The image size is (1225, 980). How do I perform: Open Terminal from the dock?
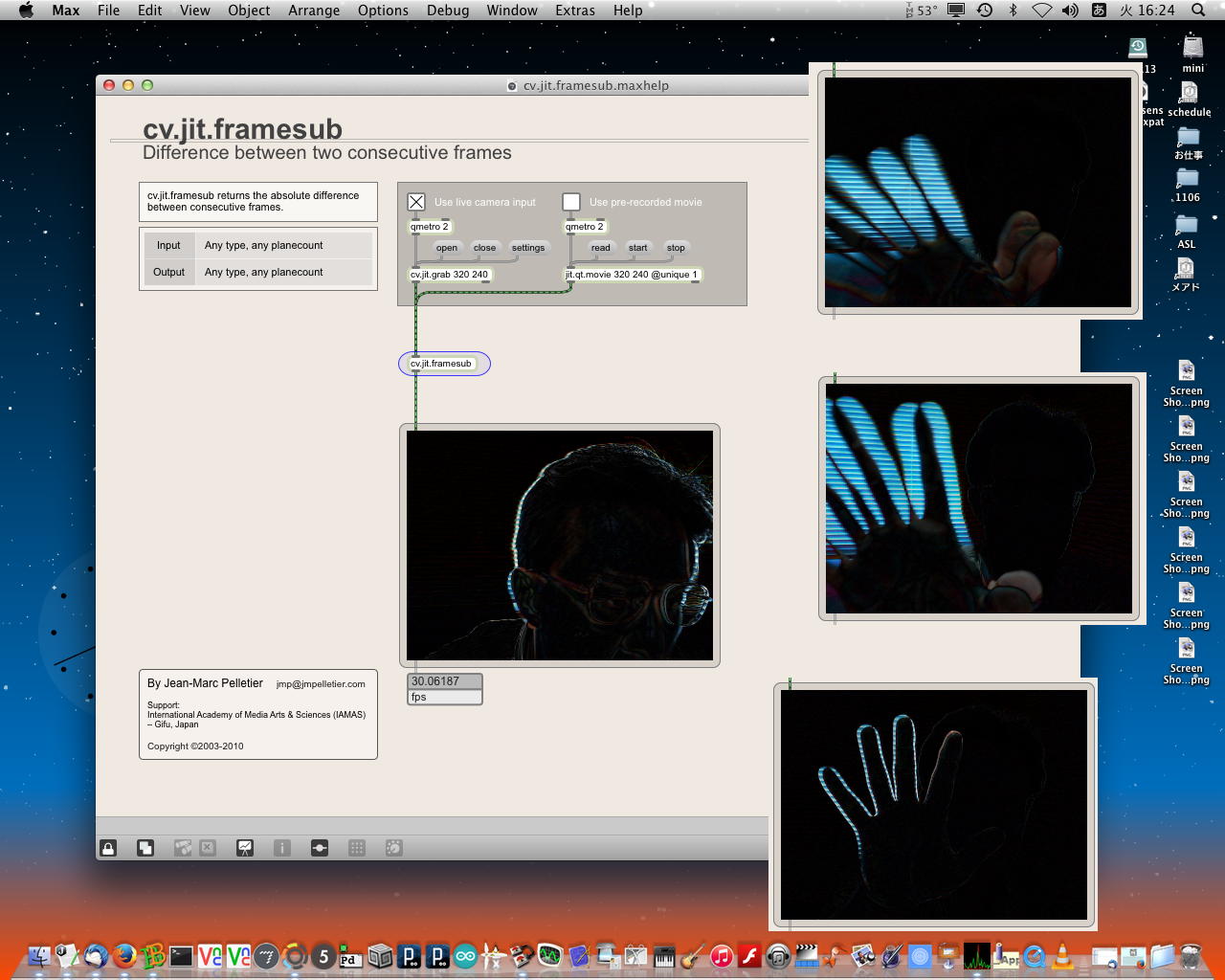[x=181, y=955]
